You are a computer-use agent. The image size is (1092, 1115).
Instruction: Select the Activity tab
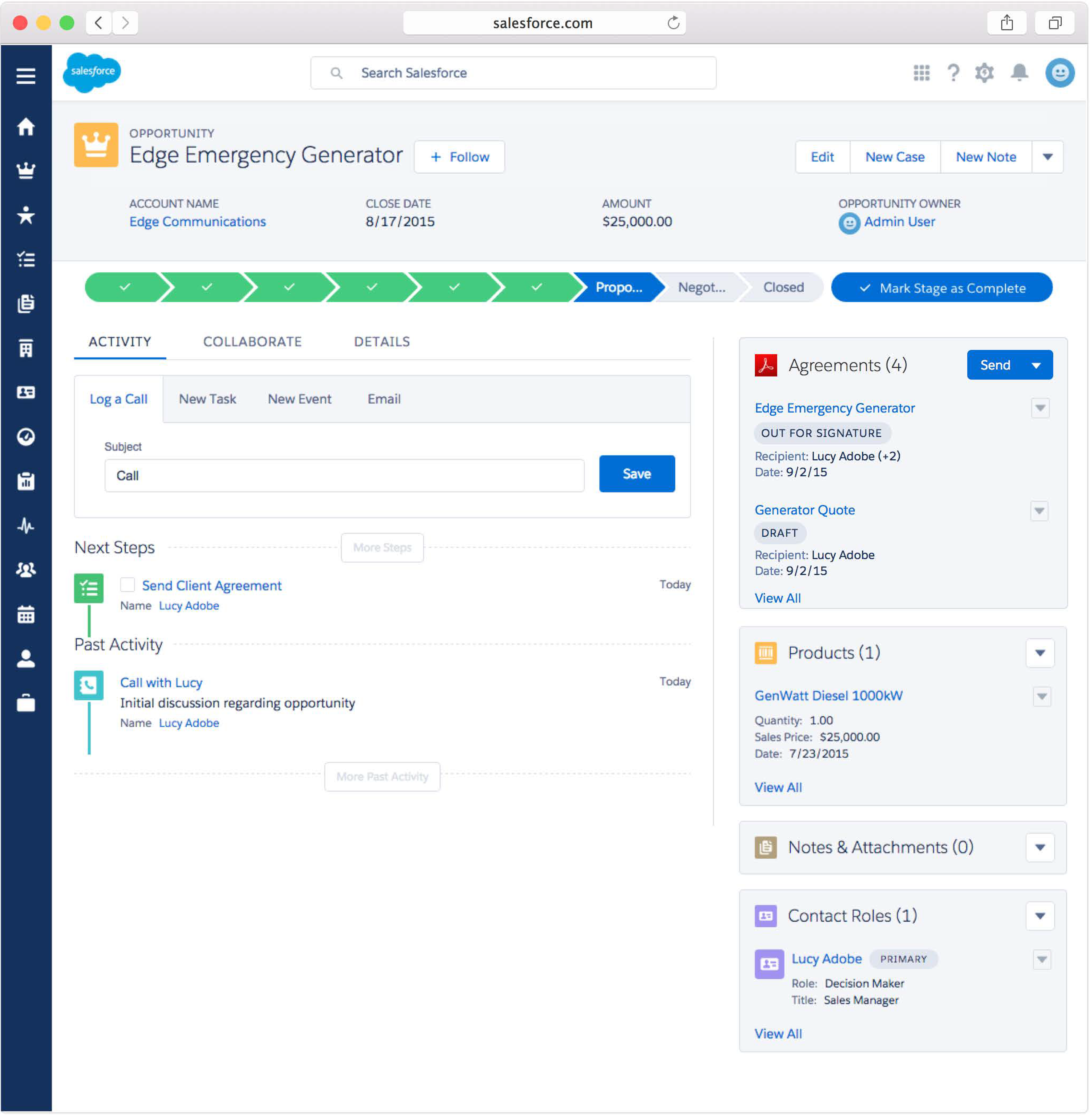120,342
